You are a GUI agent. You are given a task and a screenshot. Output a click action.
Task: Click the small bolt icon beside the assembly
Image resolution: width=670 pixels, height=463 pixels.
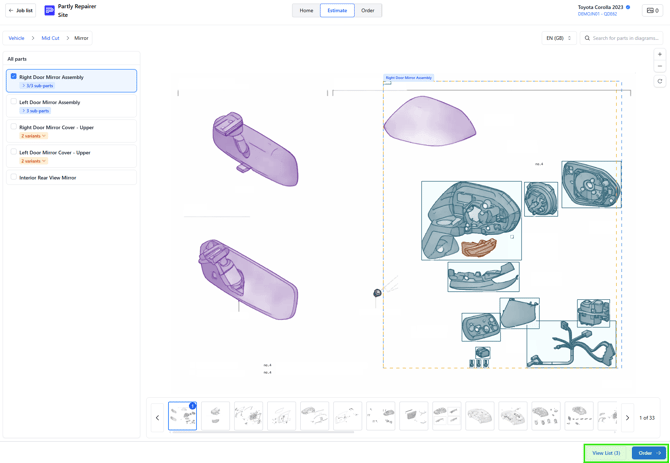377,293
